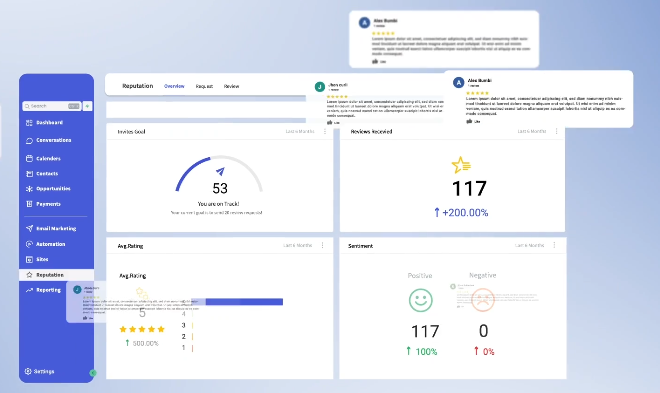Click the Like thumb on right review card

coord(469,121)
